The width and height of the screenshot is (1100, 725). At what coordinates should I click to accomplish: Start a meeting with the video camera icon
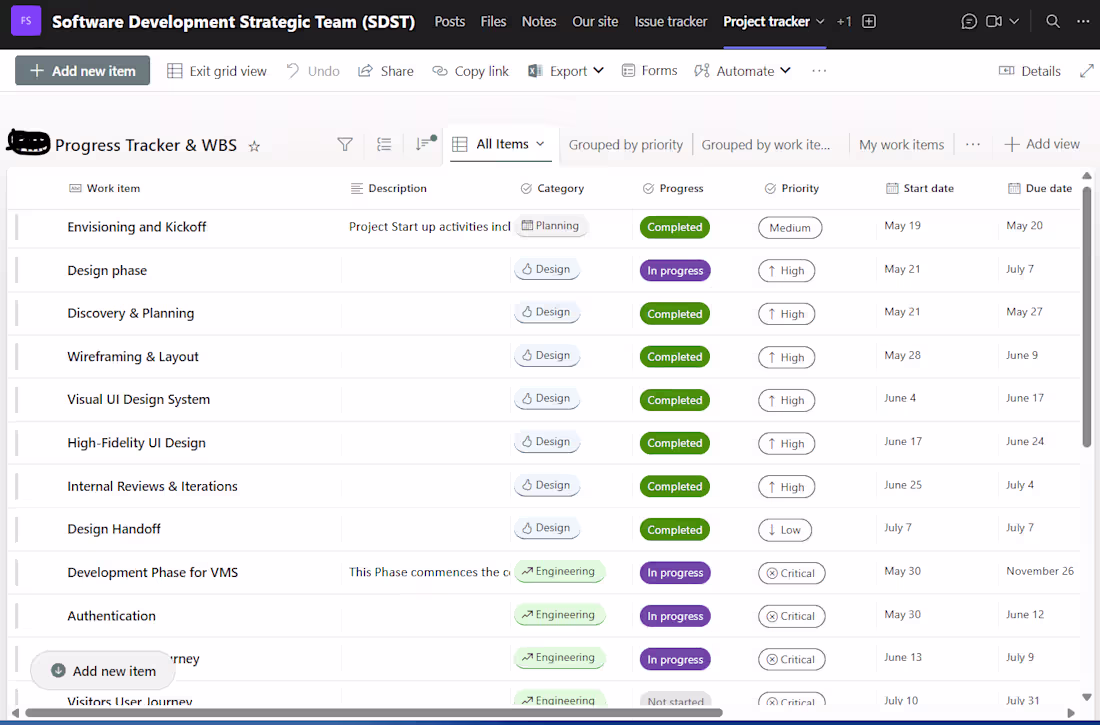[1005, 20]
